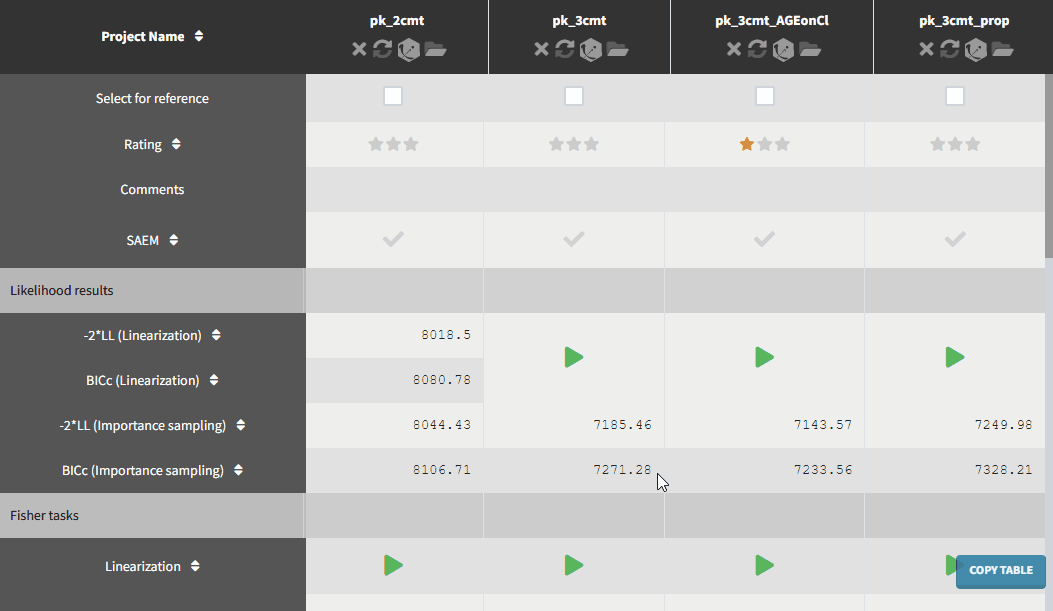Reload the pk_3cmt project
Image resolution: width=1053 pixels, height=611 pixels.
pyautogui.click(x=565, y=50)
